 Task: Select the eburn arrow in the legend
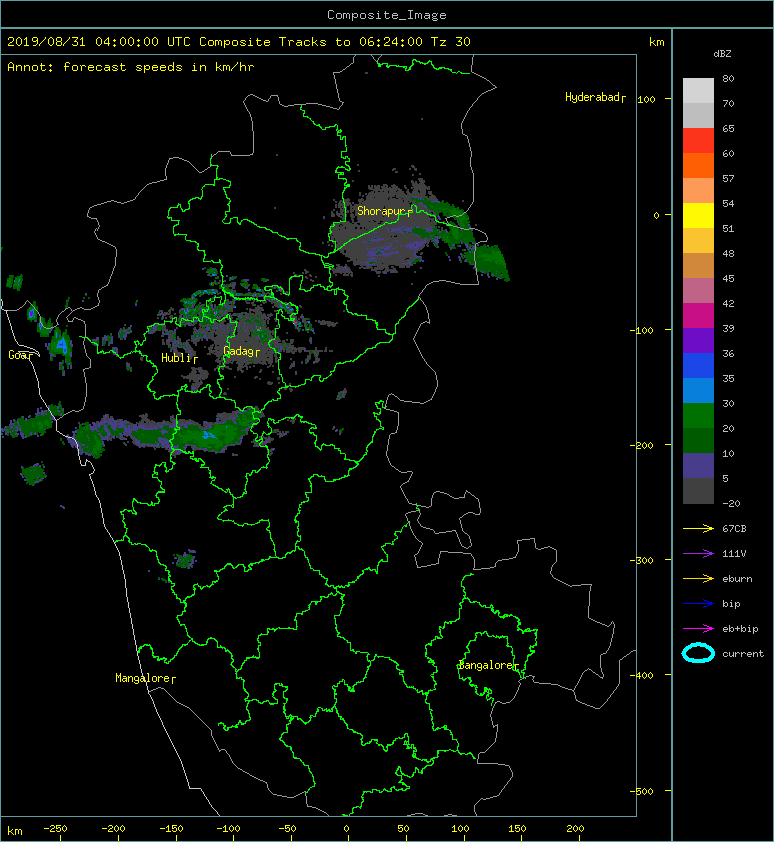(698, 578)
